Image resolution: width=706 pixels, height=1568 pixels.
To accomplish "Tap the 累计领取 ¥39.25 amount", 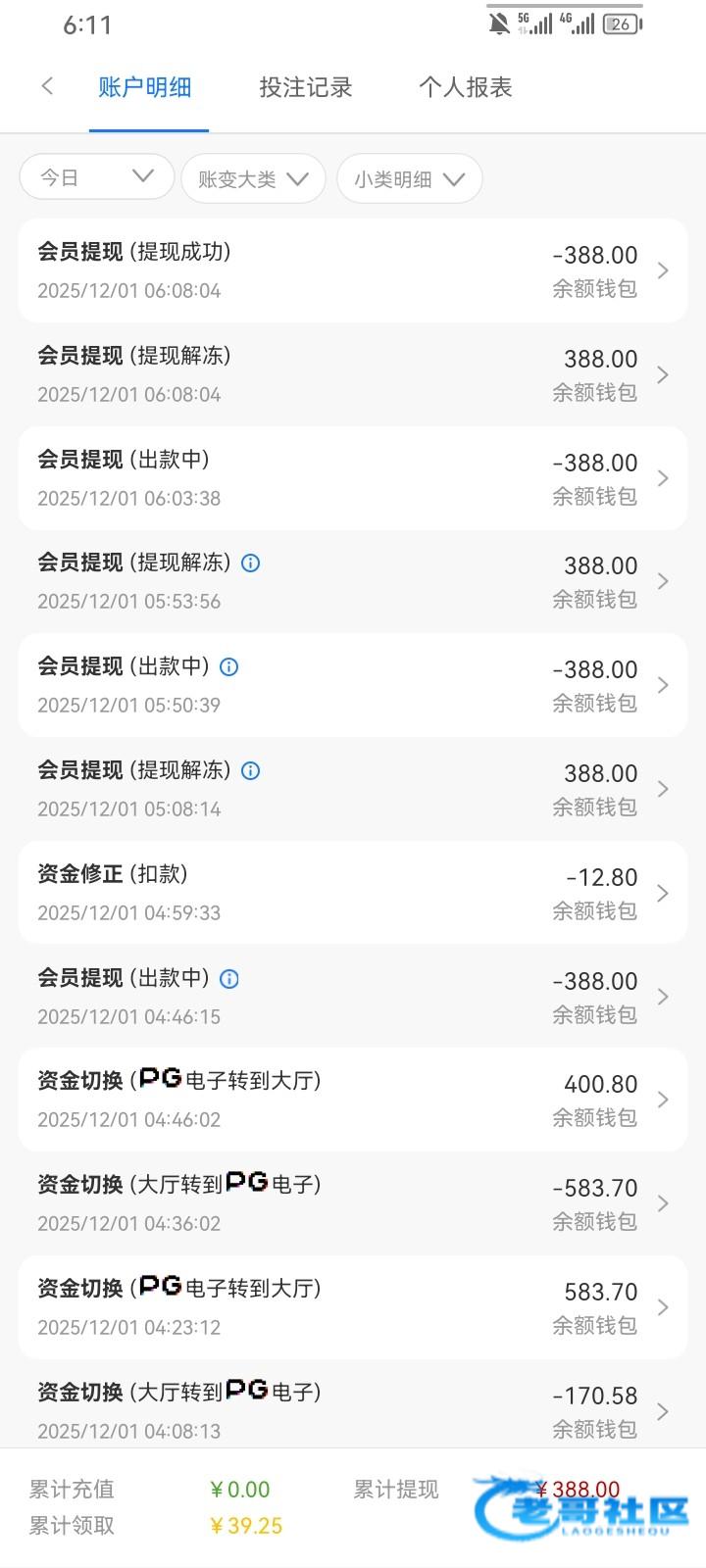I will [x=247, y=1526].
